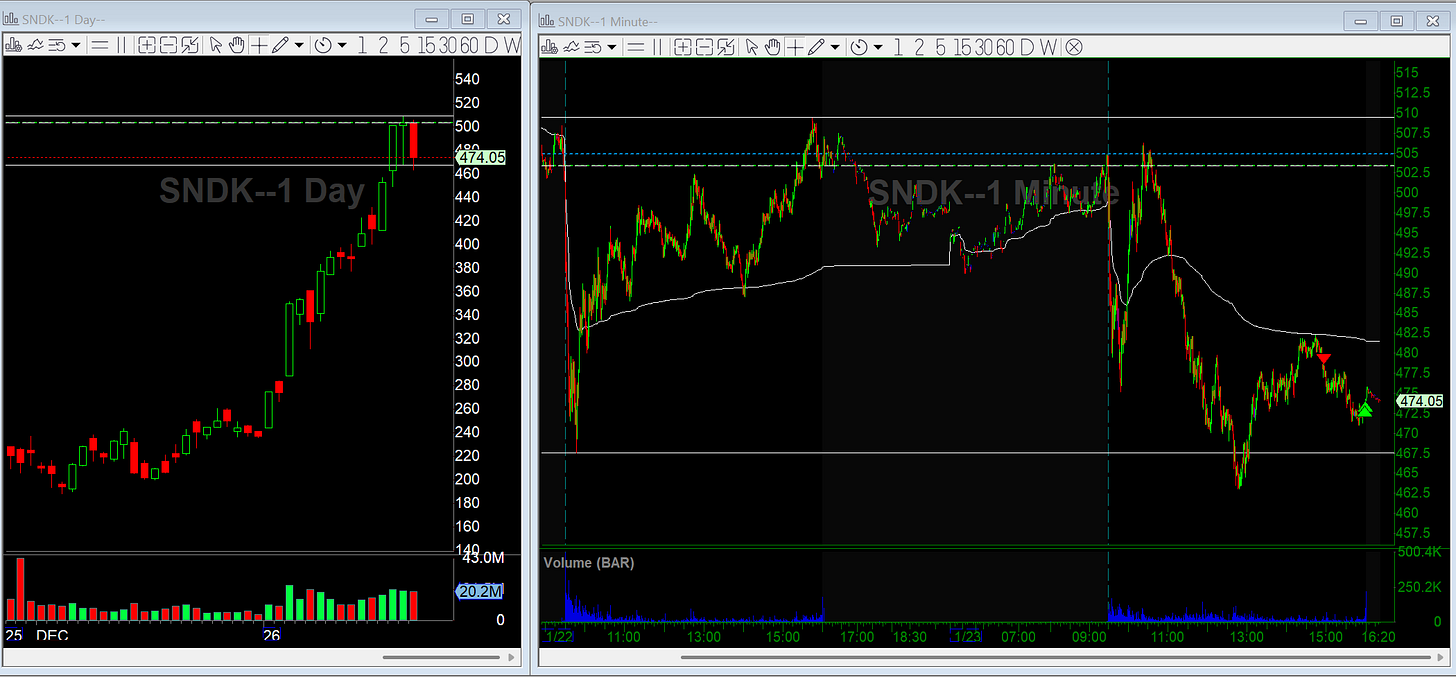Screen dimensions: 1456x677
Task: Click timer/clock icon in Day window
Action: pyautogui.click(x=323, y=45)
